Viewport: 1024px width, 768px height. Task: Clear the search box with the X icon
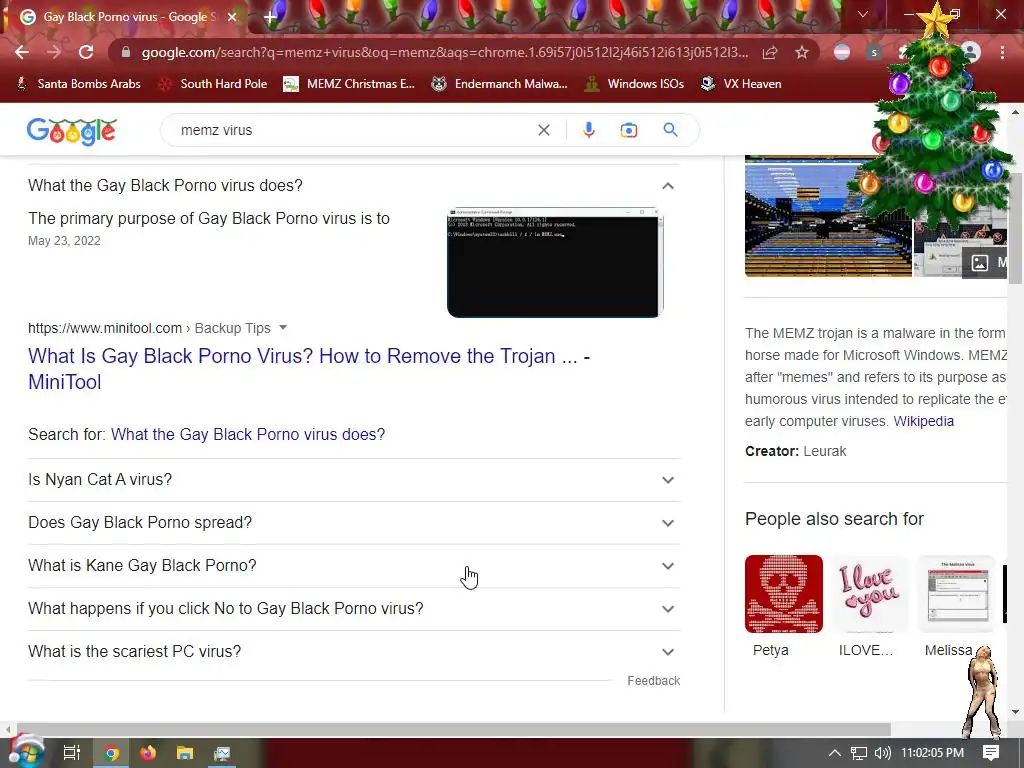click(543, 130)
